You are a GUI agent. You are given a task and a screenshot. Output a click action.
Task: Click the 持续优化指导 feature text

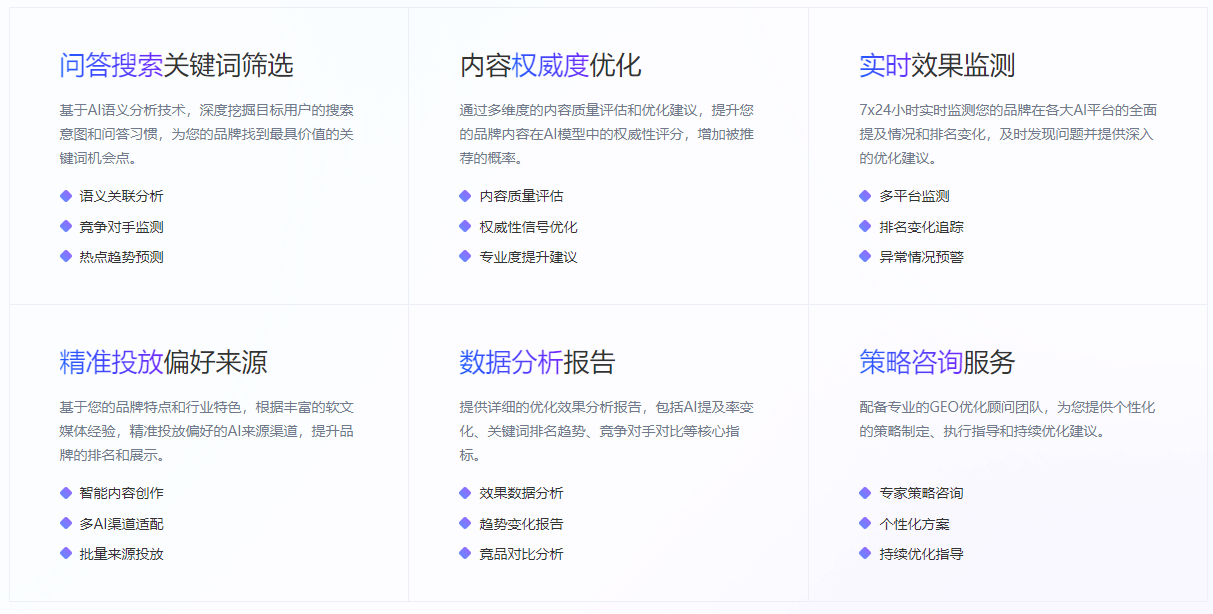pyautogui.click(x=921, y=554)
